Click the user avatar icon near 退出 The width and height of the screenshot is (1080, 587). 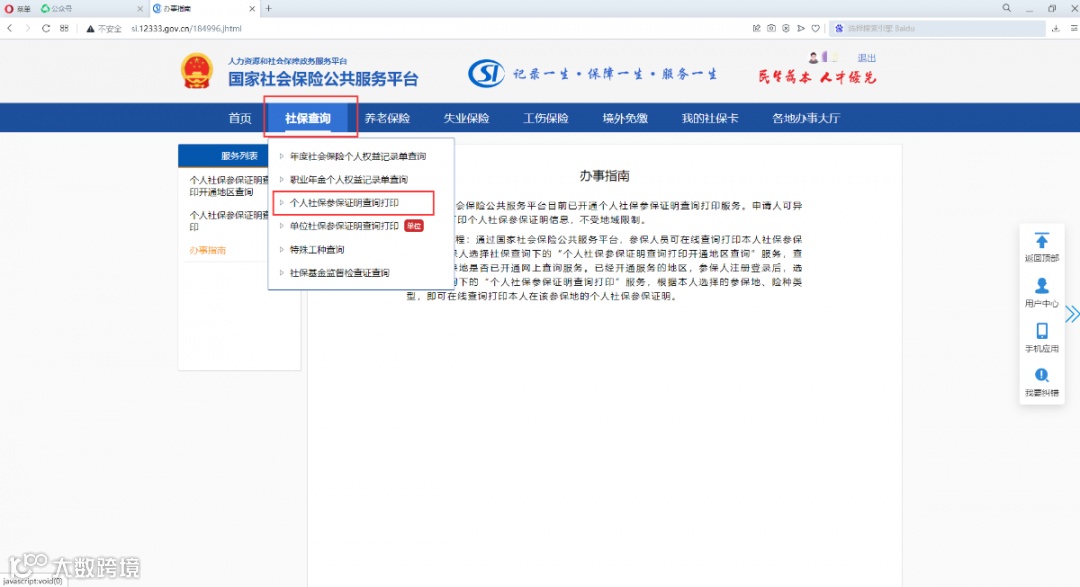pos(813,58)
